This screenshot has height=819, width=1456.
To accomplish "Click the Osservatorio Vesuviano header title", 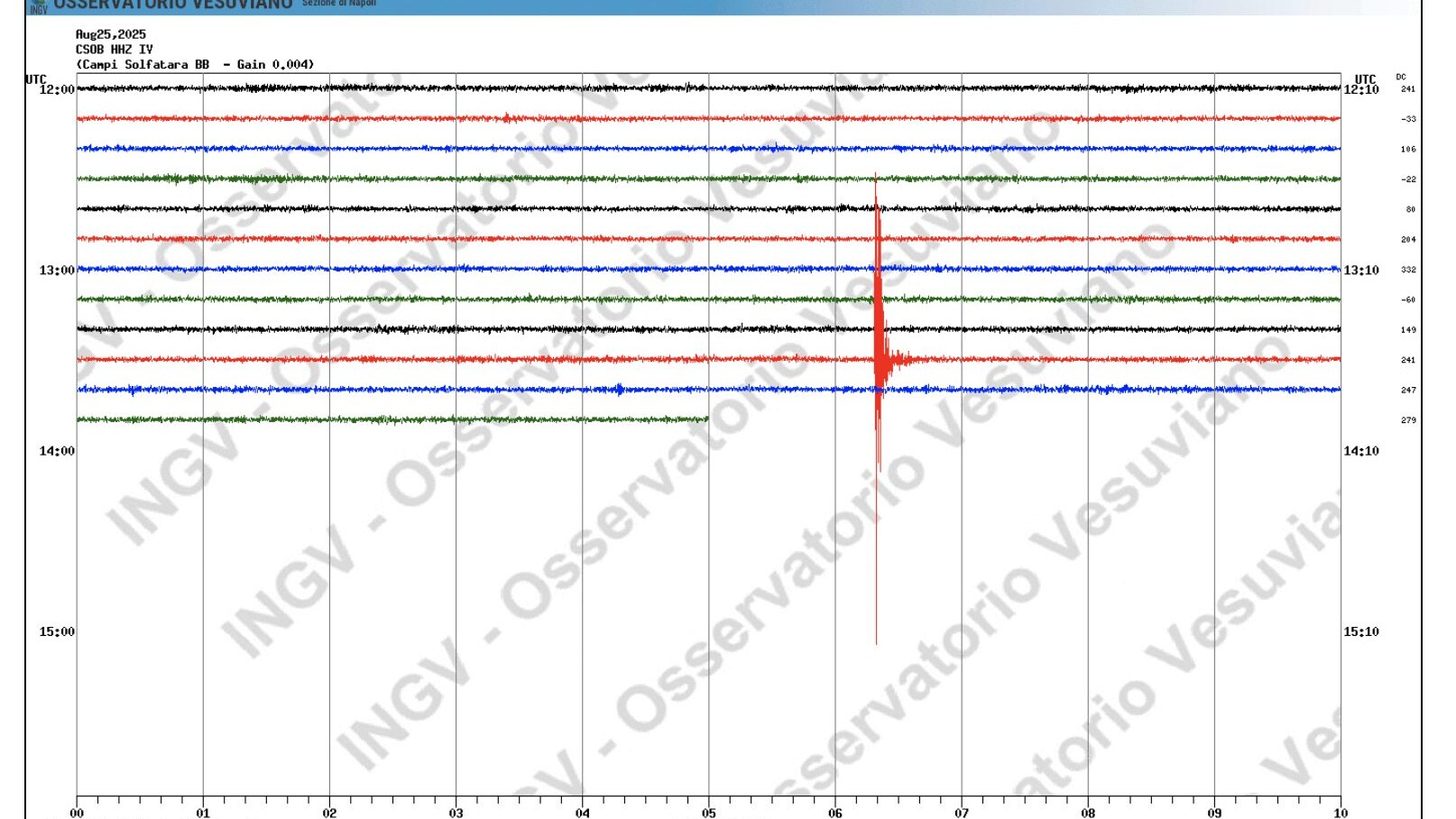I will point(173,5).
